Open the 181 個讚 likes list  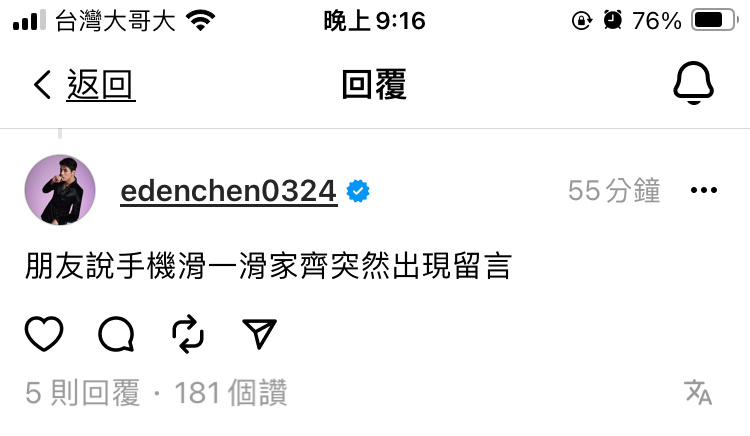pos(231,393)
